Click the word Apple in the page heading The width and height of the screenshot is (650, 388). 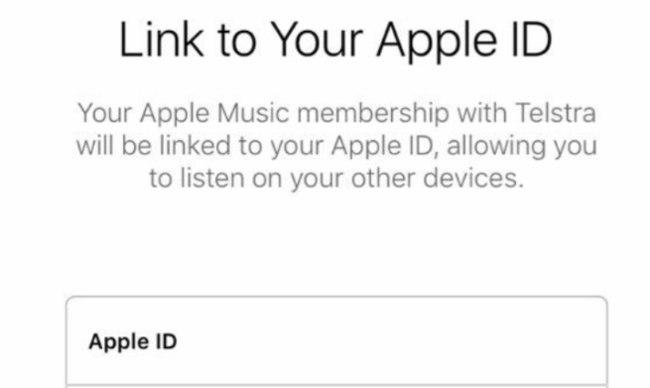point(437,42)
